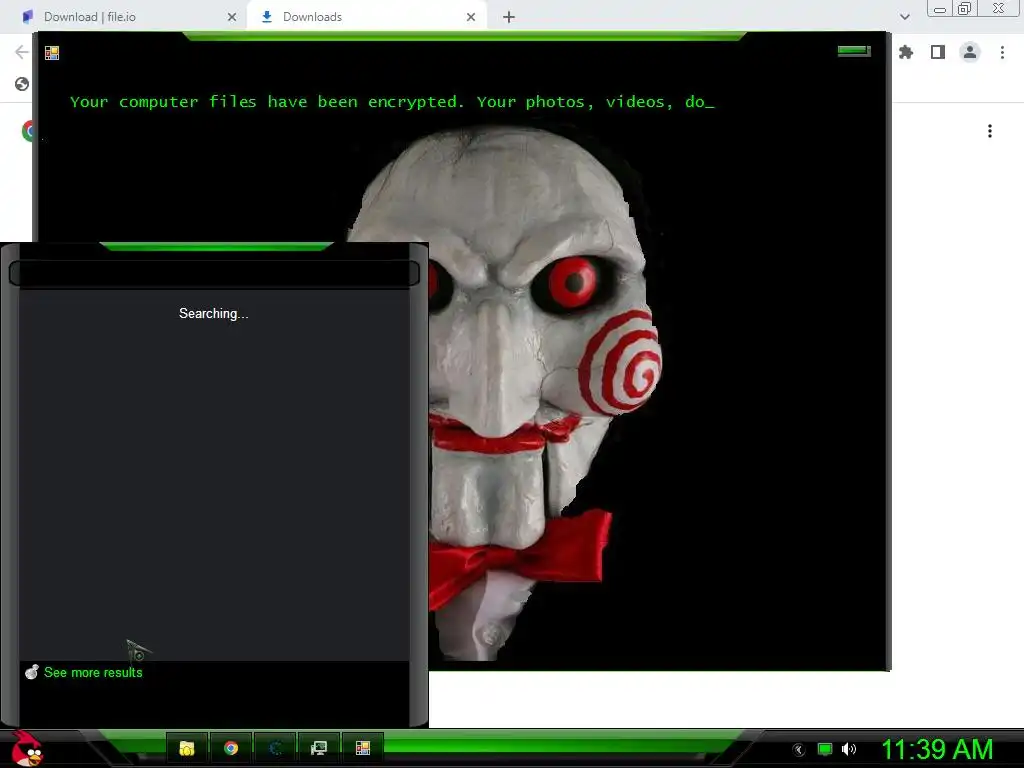The height and width of the screenshot is (768, 1024).
Task: Click the 'Searching...' status text
Action: [214, 313]
